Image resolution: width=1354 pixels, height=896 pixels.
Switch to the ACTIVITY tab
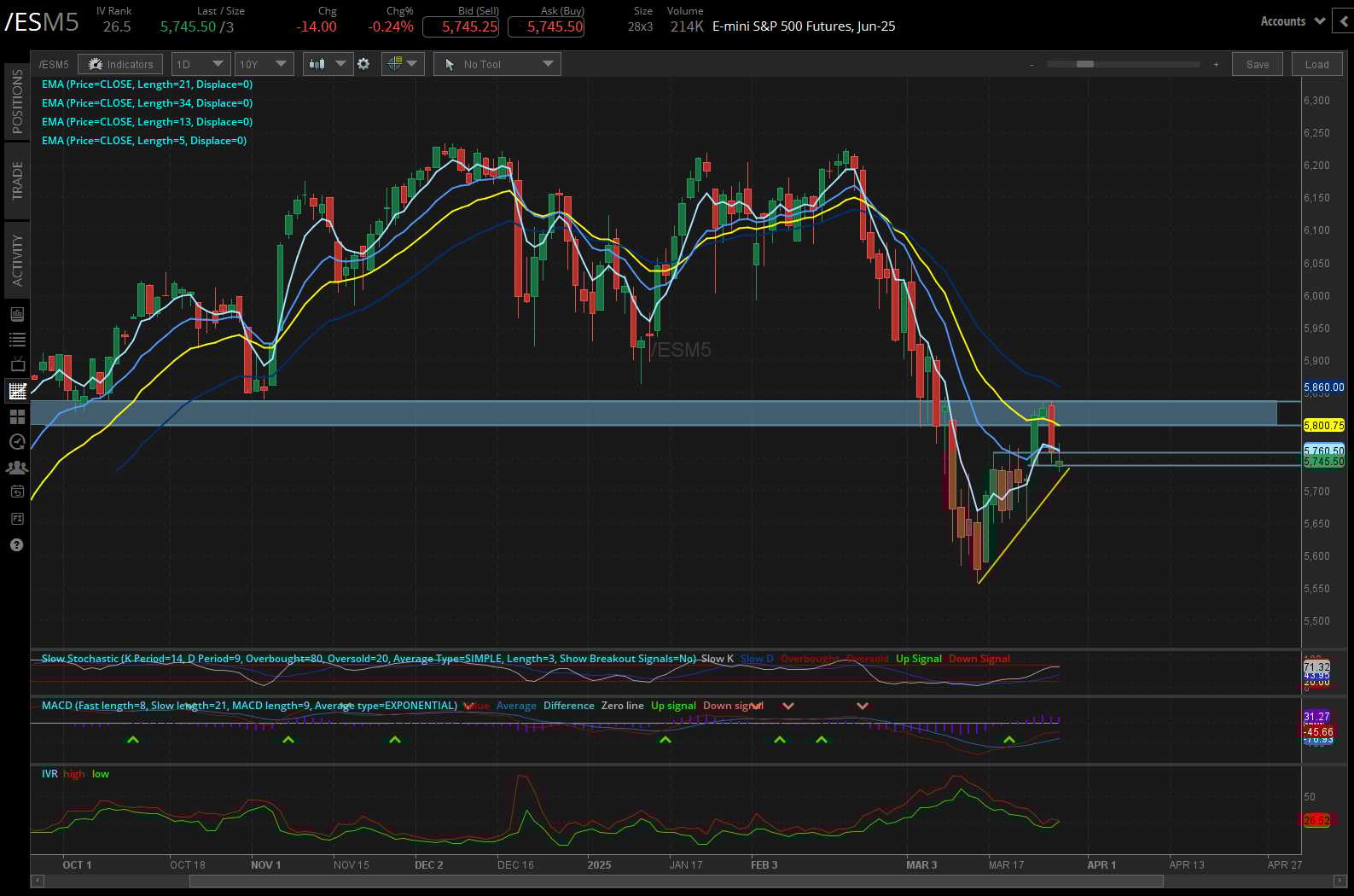[17, 260]
